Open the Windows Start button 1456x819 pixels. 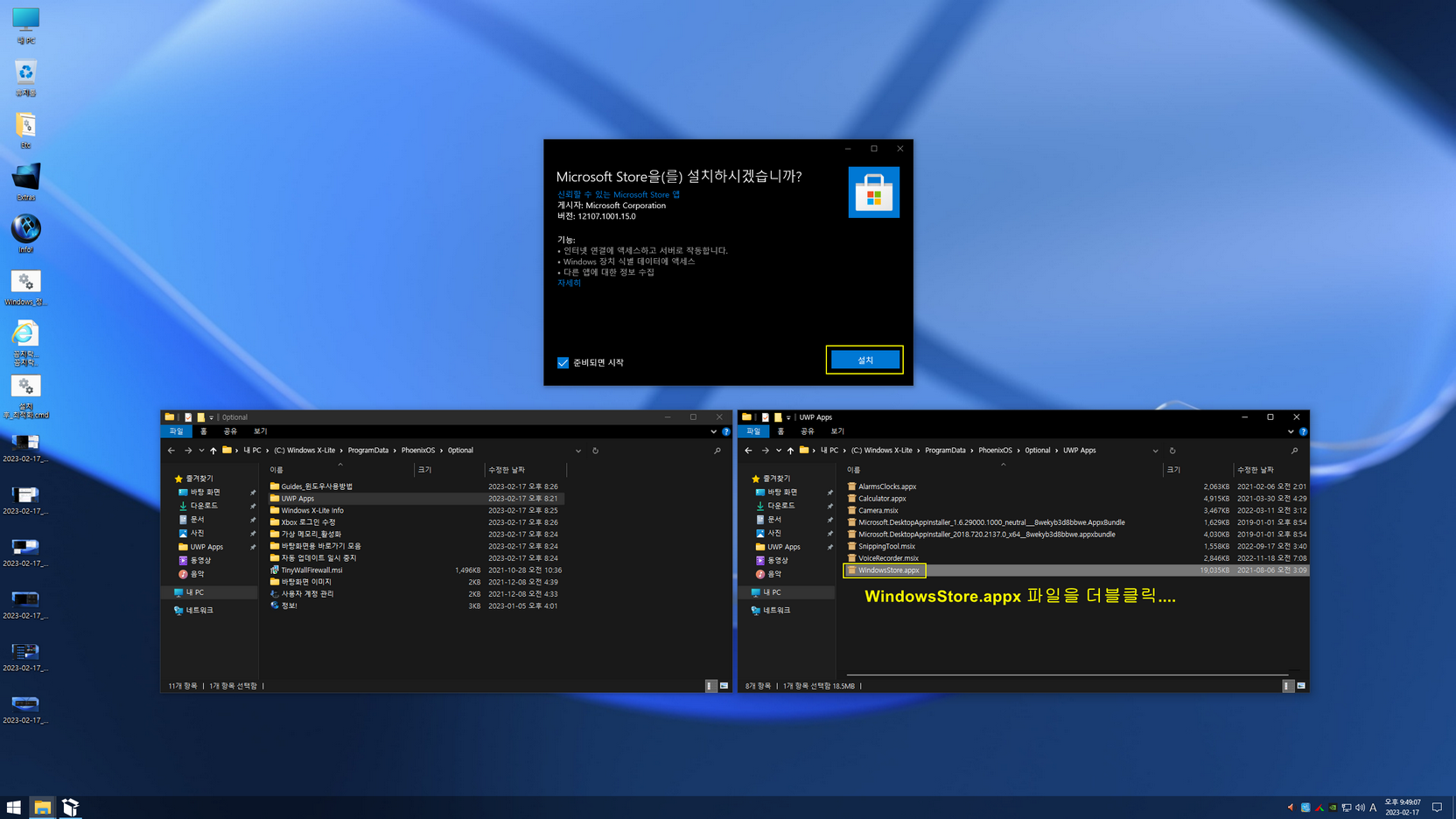coord(14,807)
